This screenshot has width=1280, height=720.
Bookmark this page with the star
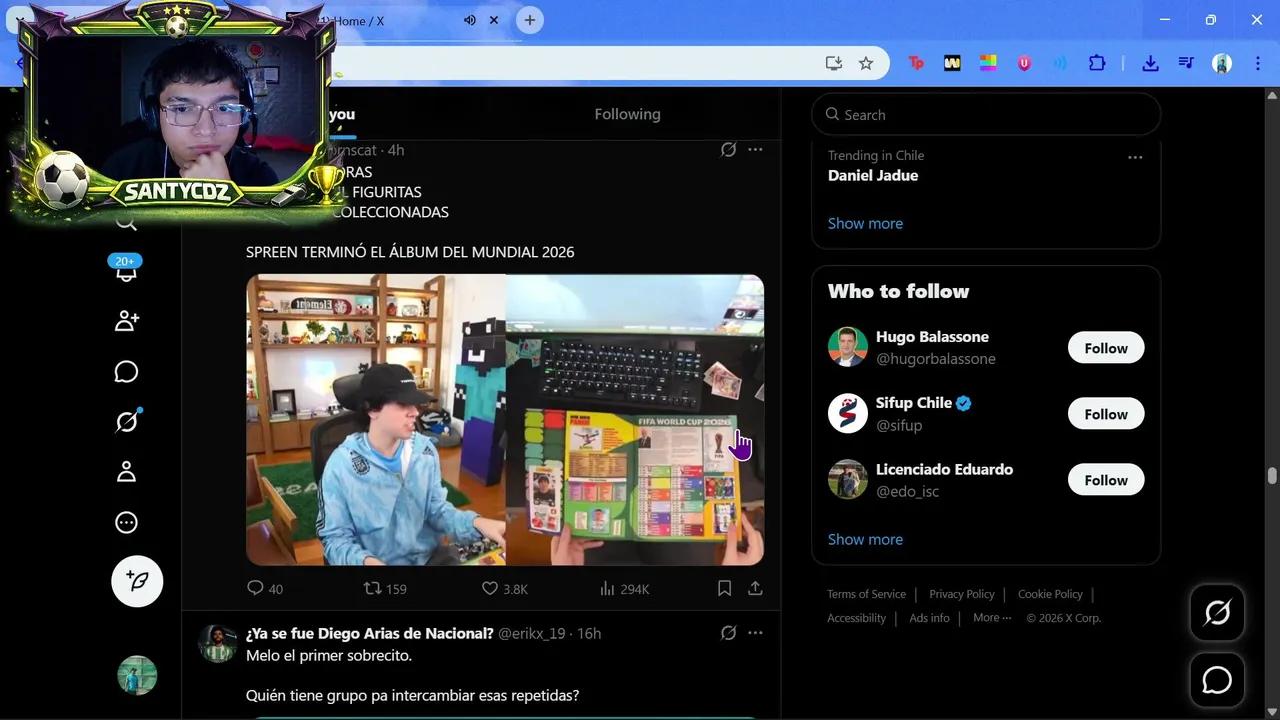coord(866,63)
